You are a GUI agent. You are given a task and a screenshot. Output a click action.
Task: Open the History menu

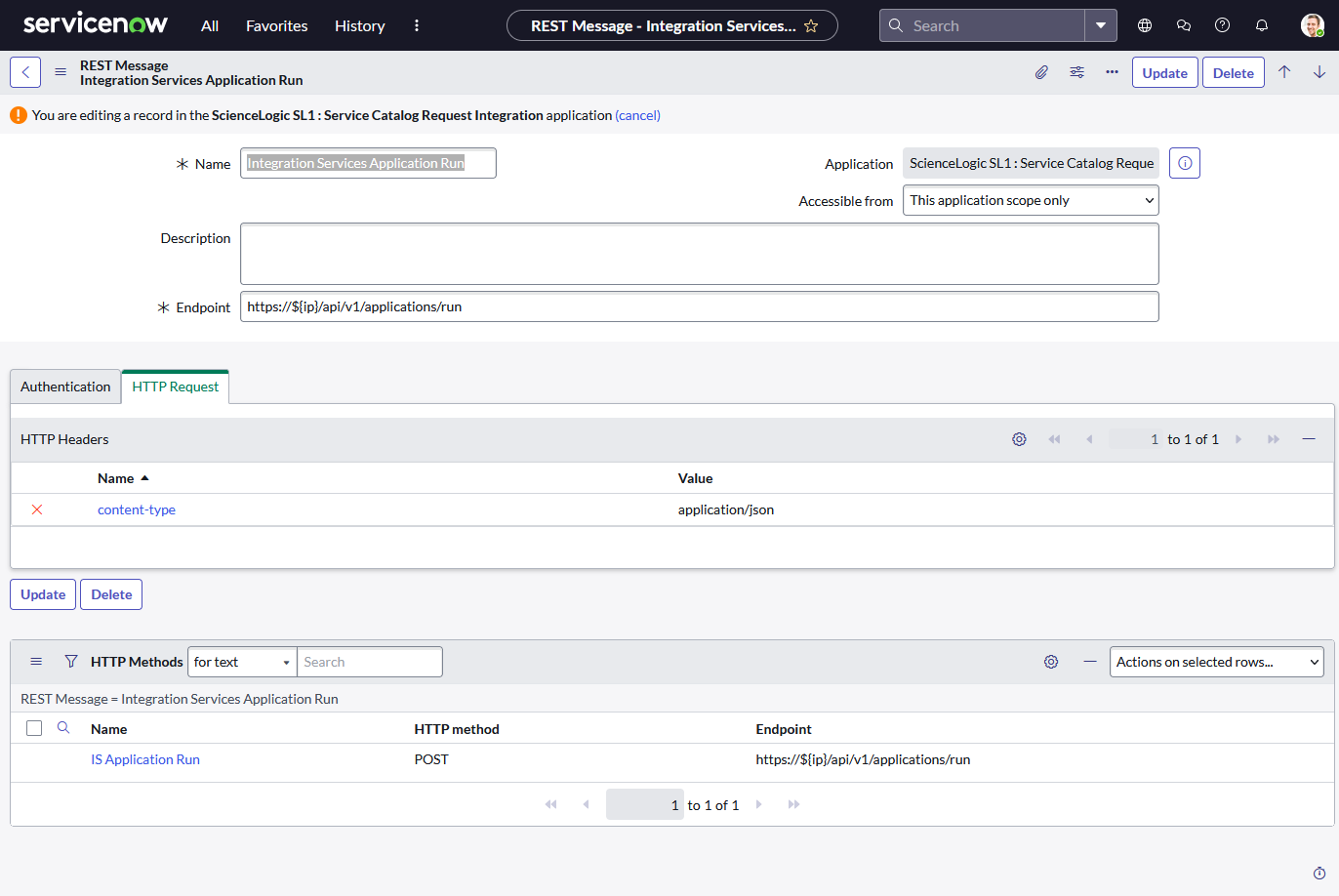coord(359,25)
